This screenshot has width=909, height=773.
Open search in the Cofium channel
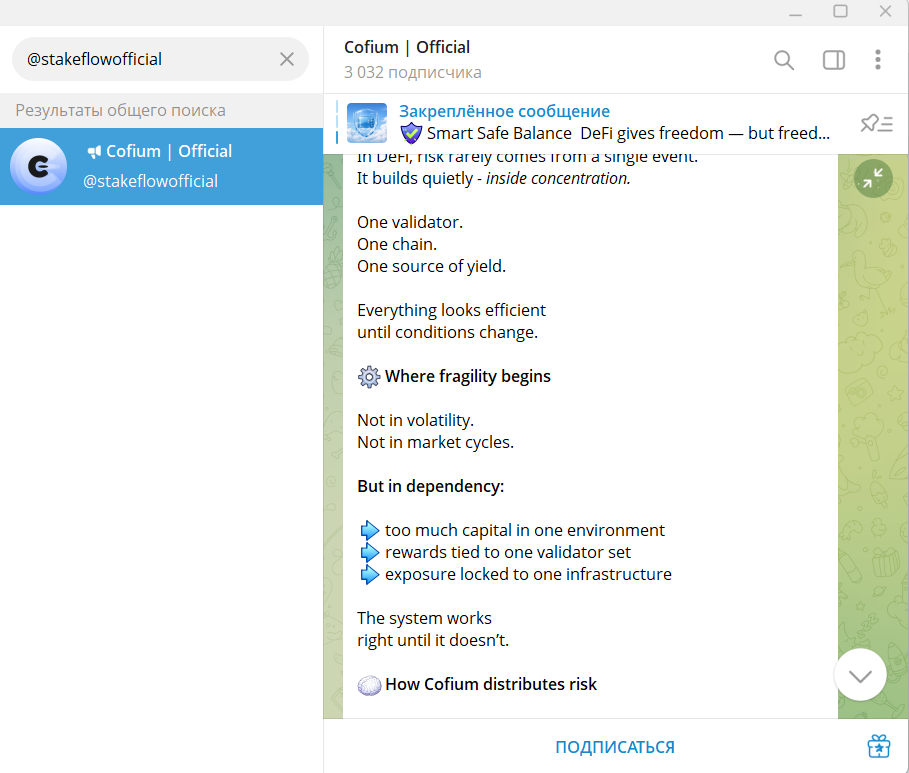[784, 60]
